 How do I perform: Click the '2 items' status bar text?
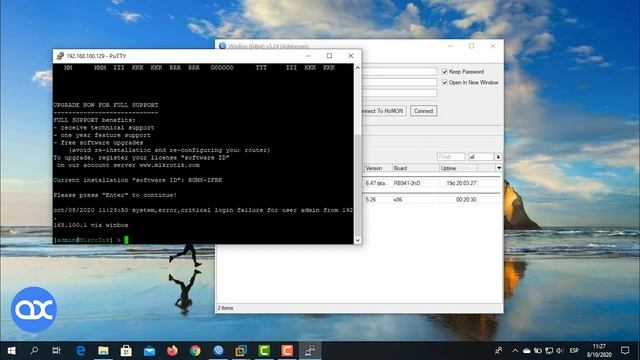click(x=225, y=308)
